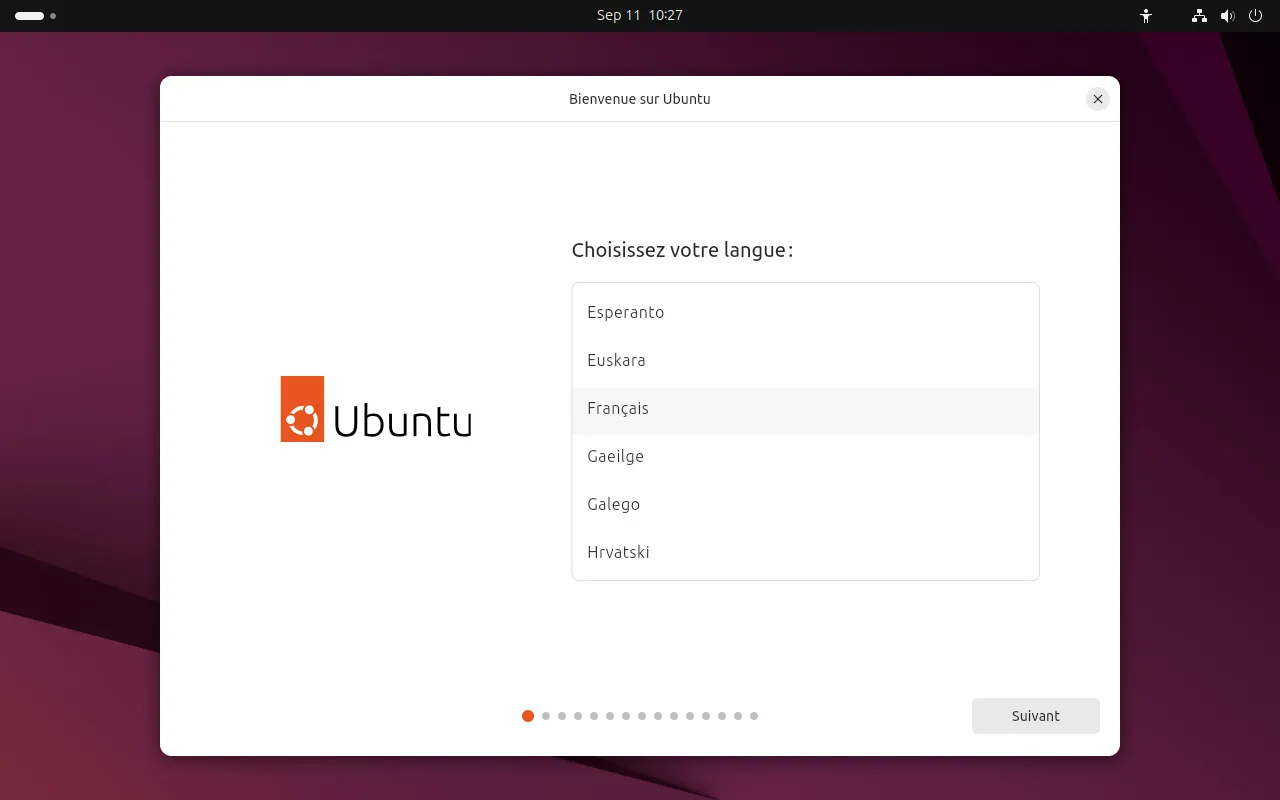Click the orange first page indicator dot
1280x800 pixels.
pyautogui.click(x=528, y=716)
